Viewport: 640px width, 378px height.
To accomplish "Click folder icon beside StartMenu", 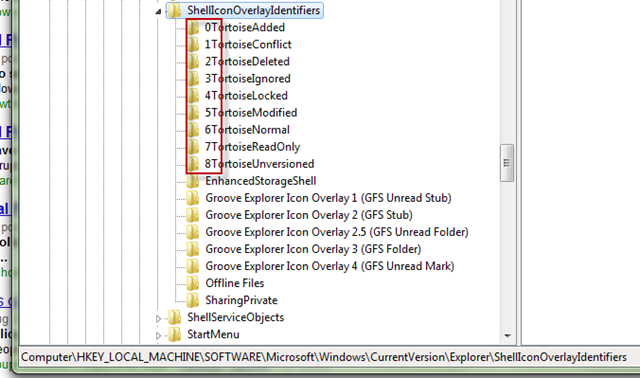I will (175, 335).
